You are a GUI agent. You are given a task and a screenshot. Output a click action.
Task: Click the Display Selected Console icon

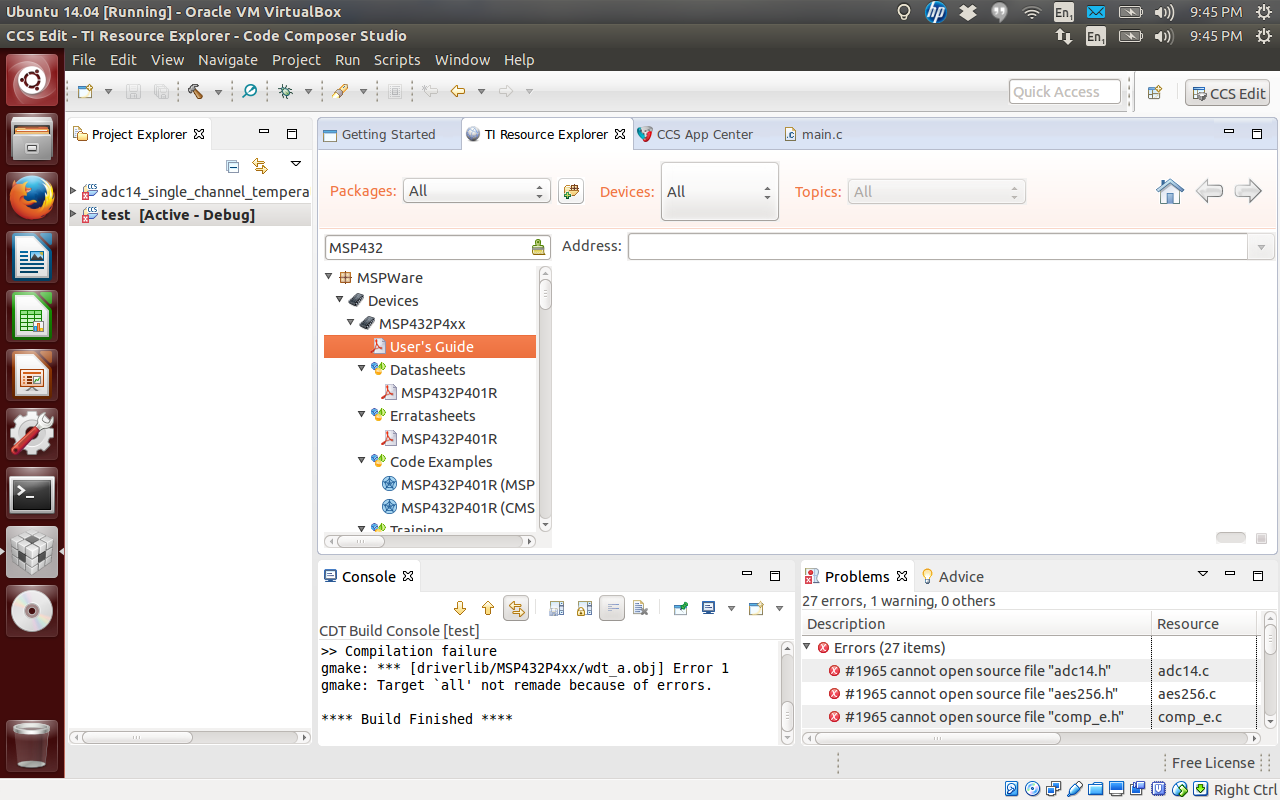(709, 608)
